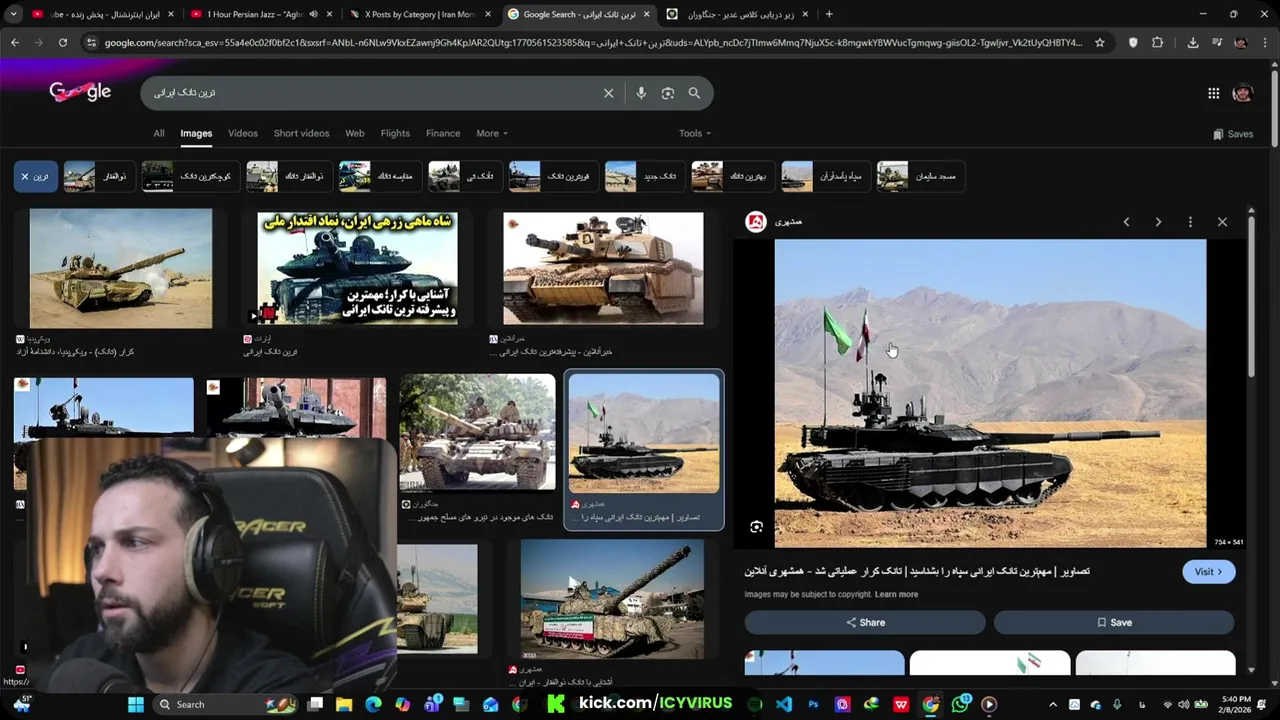Open the green camouflaged tank with crew thumbnail

pos(477,432)
